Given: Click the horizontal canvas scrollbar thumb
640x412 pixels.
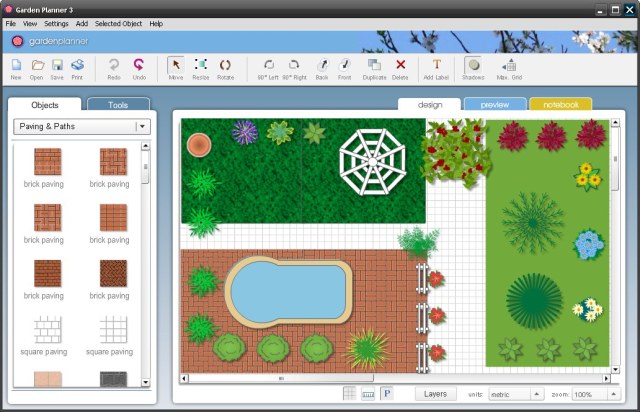Looking at the screenshot, I should (281, 379).
